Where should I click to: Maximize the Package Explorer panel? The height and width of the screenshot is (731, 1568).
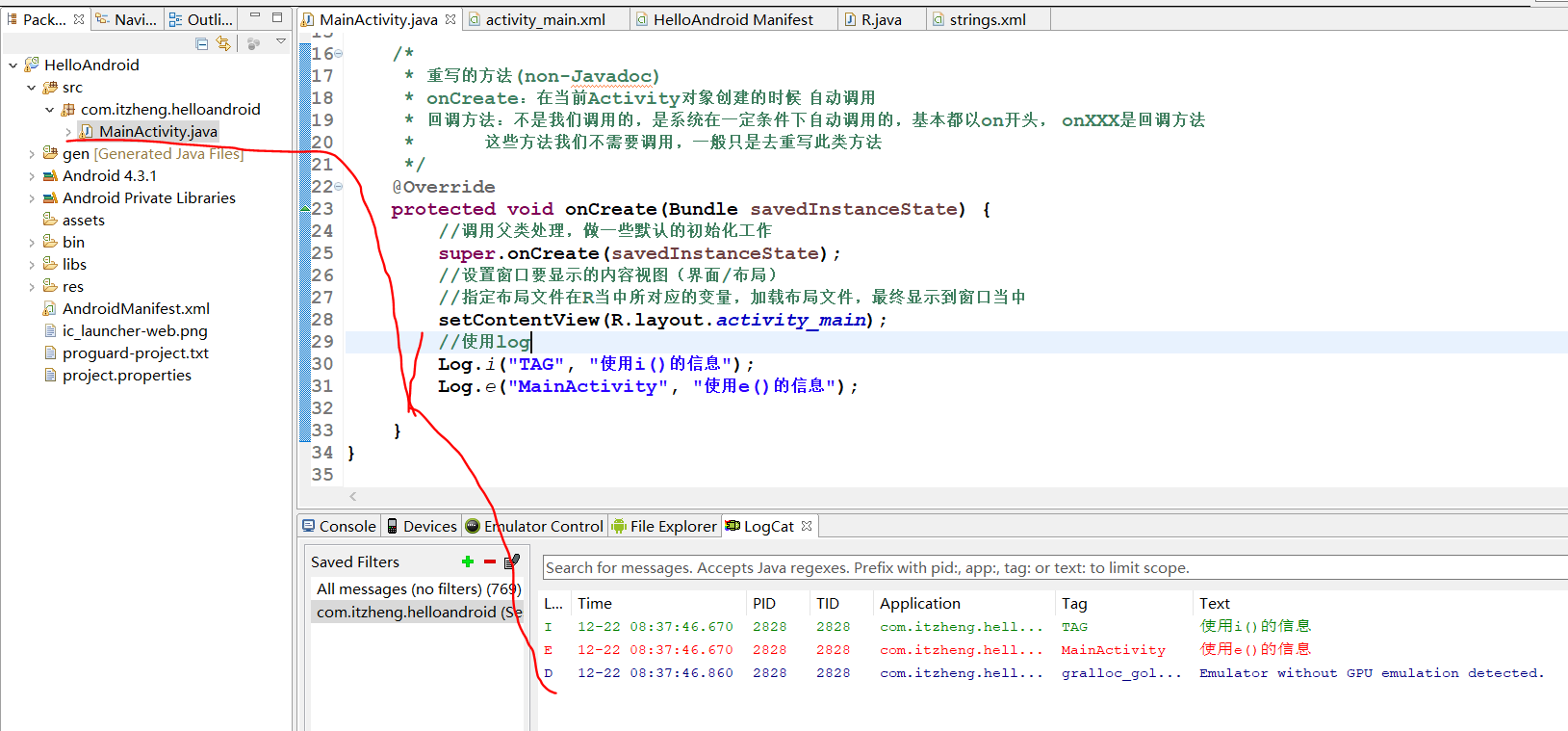click(x=277, y=17)
